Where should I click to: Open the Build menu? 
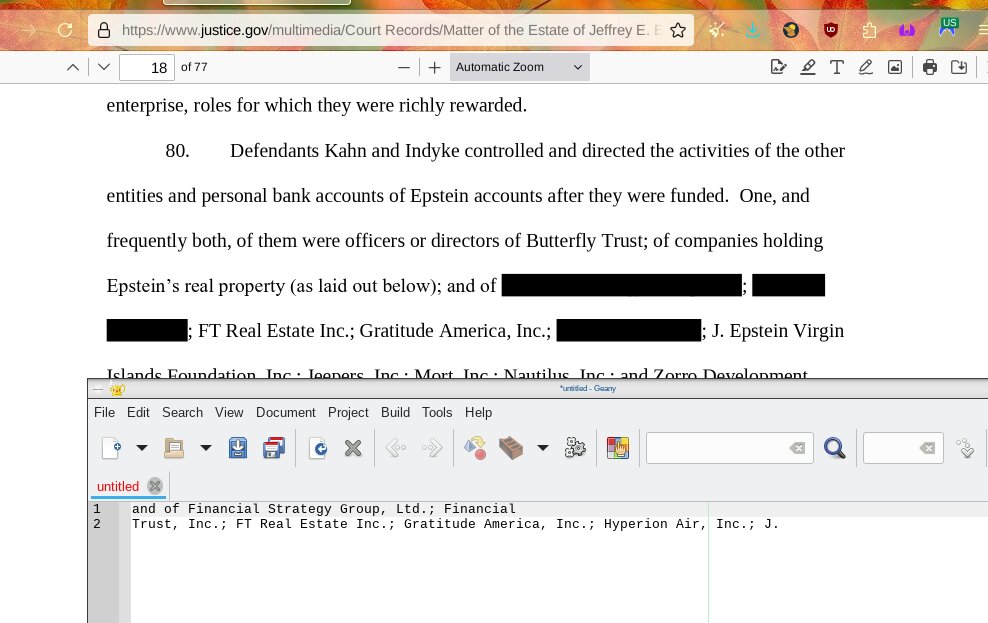(x=395, y=412)
